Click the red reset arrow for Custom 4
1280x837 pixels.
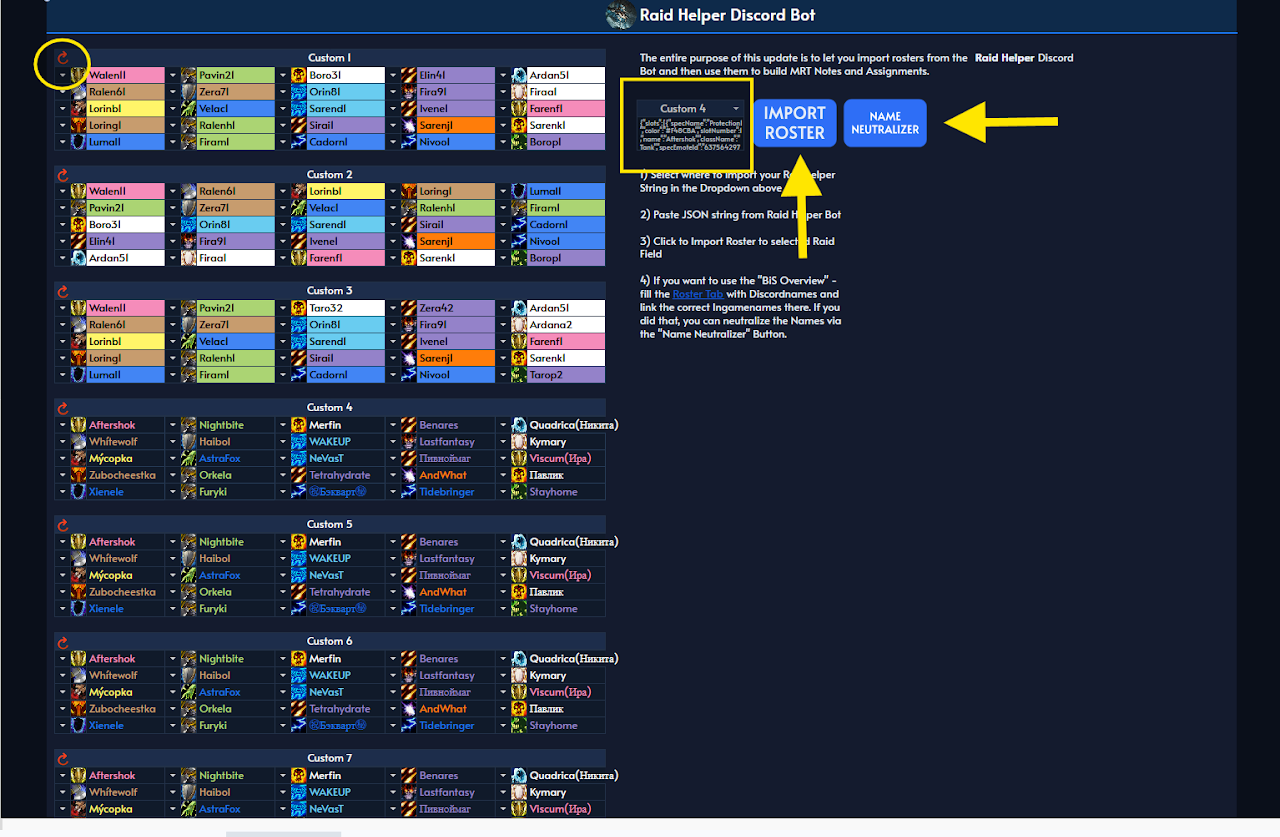point(62,408)
